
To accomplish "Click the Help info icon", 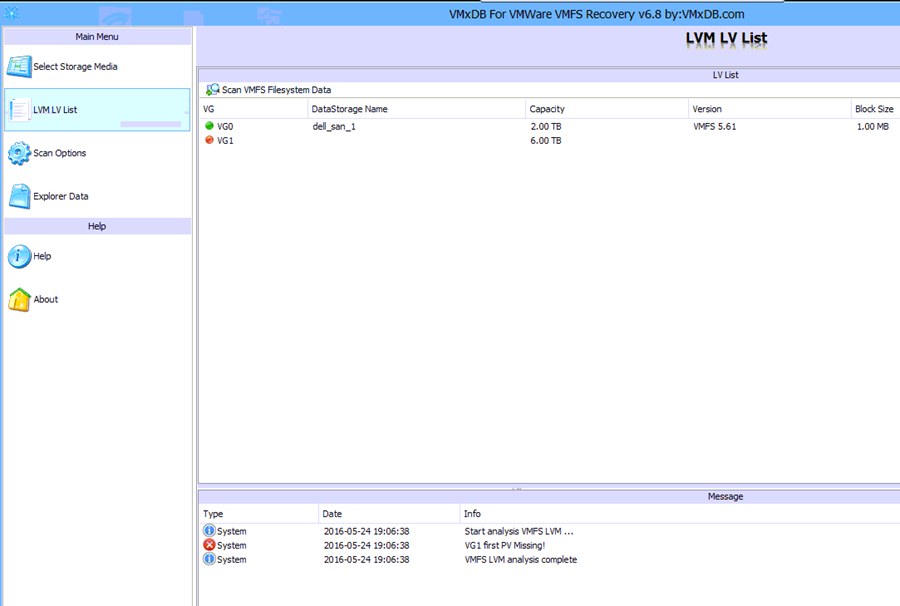I will (19, 257).
